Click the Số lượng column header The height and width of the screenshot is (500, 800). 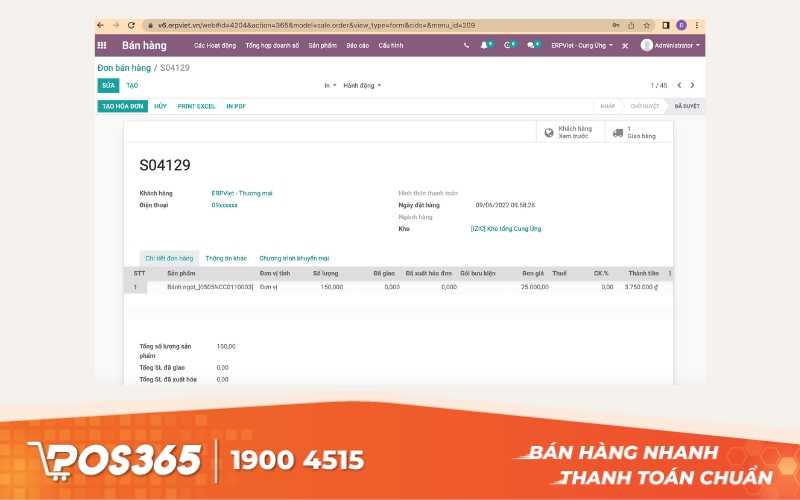326,273
